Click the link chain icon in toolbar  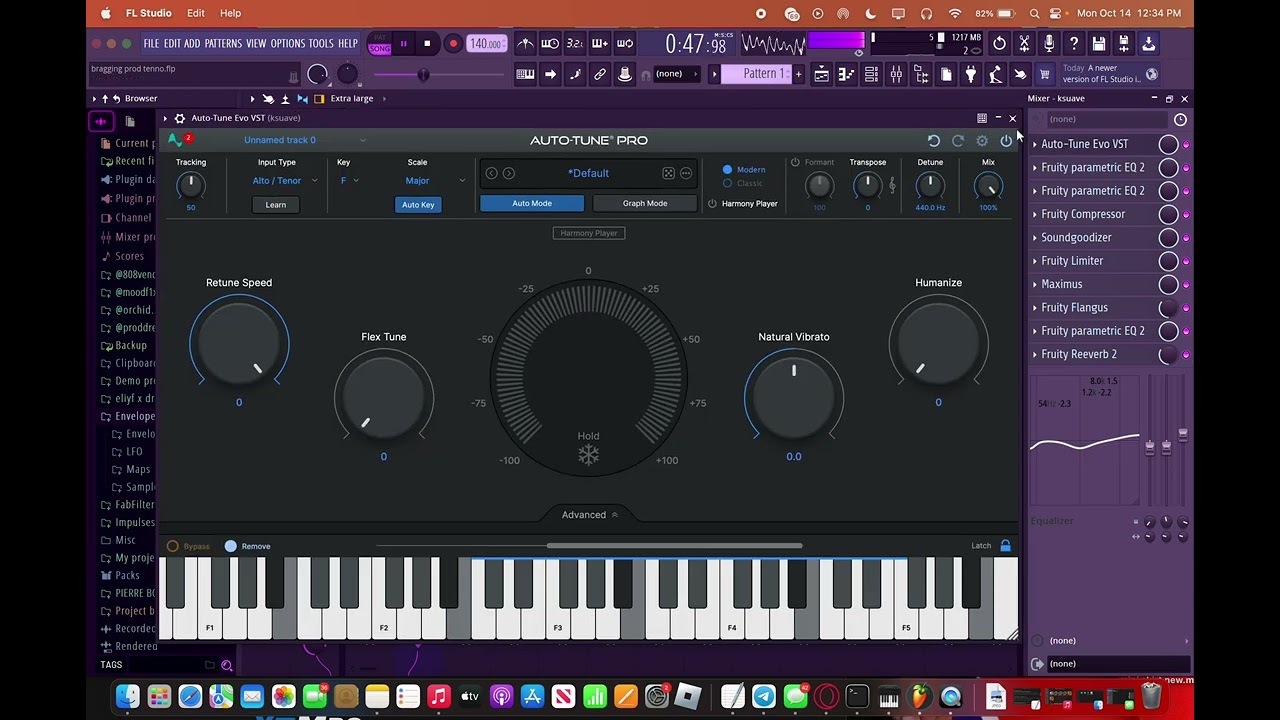click(x=600, y=74)
